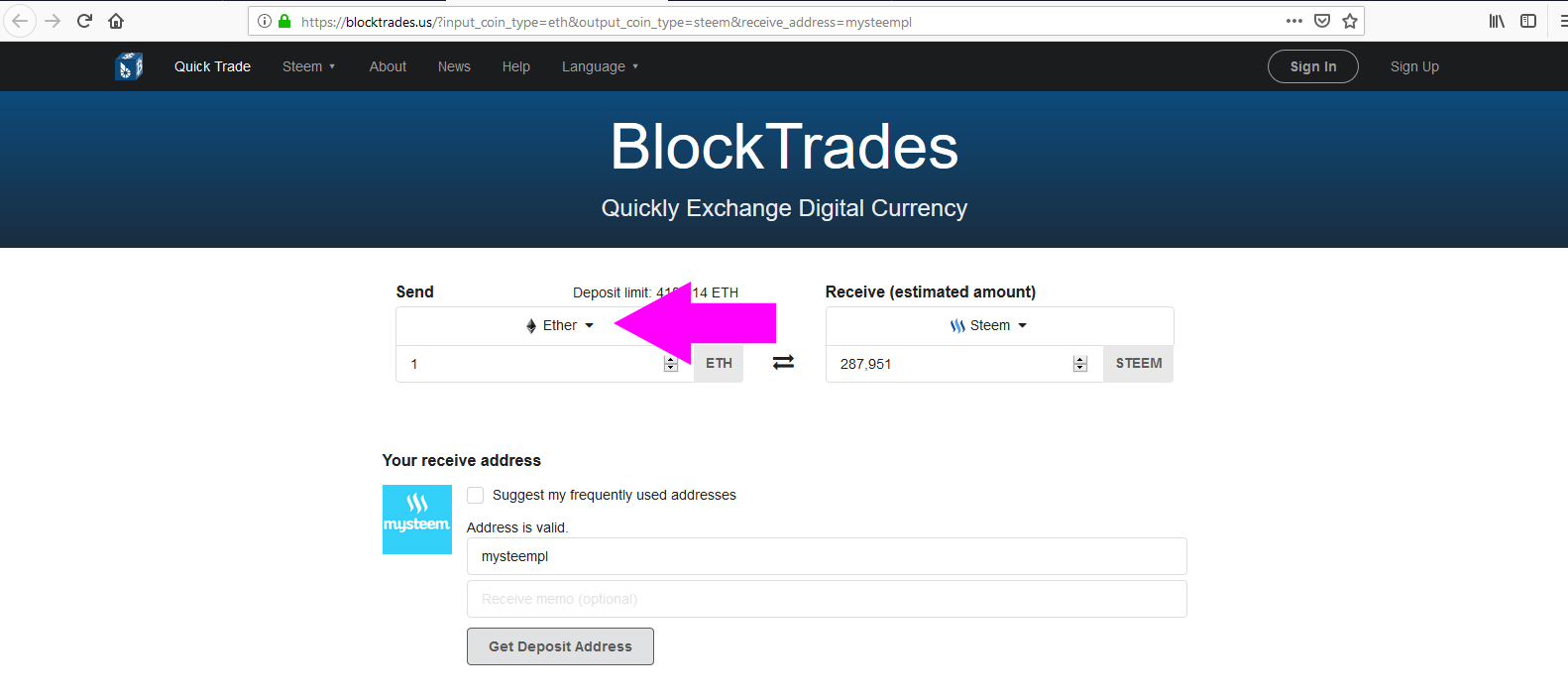Click the ETH unit label button
The image size is (1568, 697).
point(719,364)
